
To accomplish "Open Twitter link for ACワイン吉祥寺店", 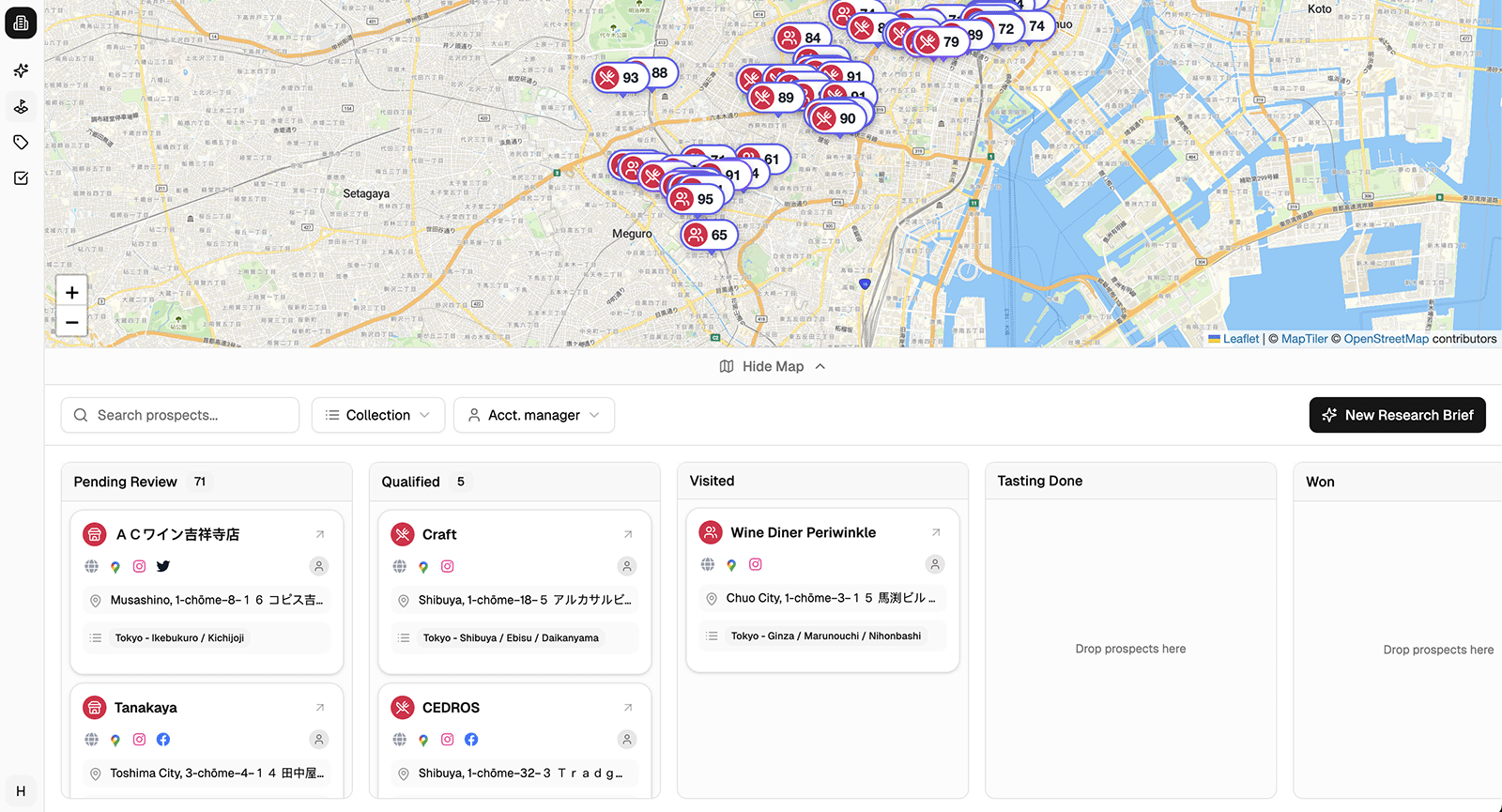I will (163, 566).
